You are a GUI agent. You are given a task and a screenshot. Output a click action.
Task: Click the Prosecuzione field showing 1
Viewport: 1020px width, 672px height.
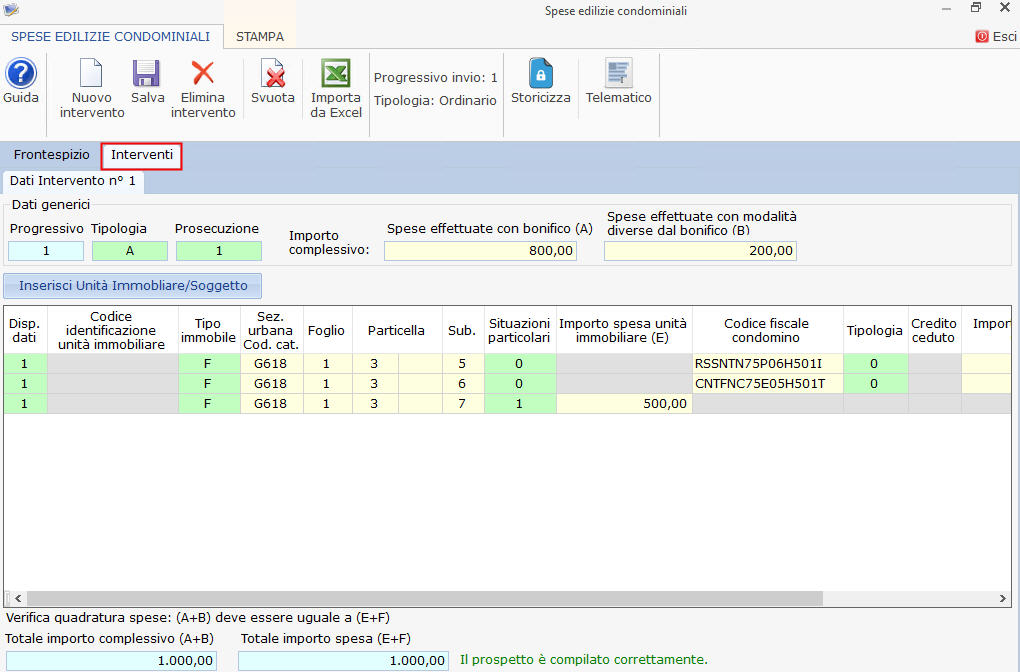click(219, 250)
